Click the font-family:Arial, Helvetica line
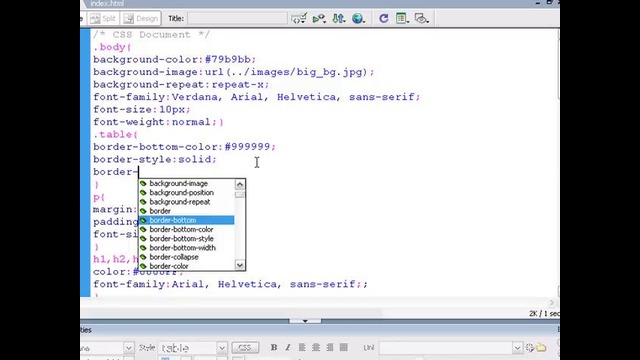This screenshot has width=640, height=360. (x=230, y=284)
